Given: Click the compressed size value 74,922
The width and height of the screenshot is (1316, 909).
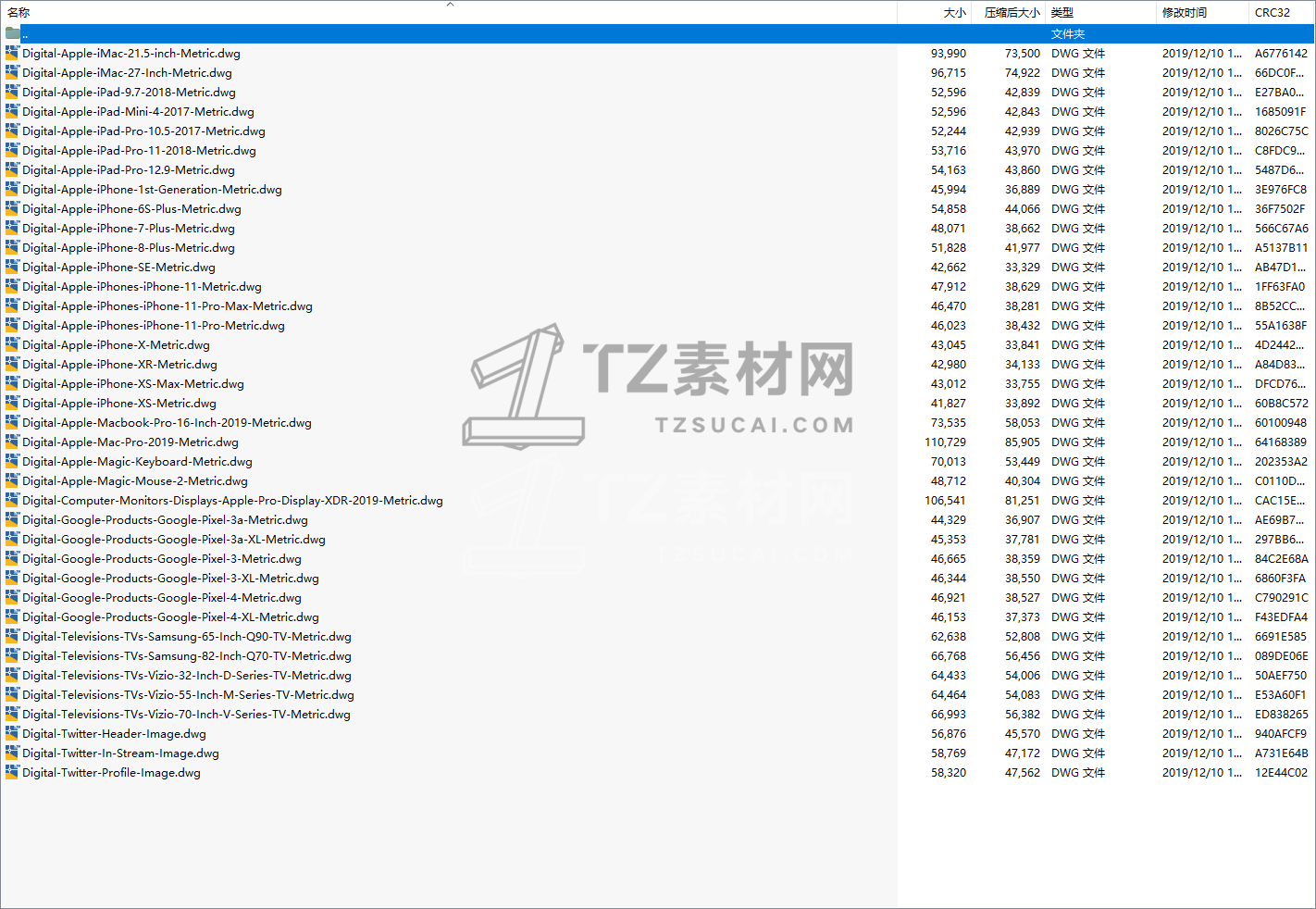Looking at the screenshot, I should (1023, 73).
